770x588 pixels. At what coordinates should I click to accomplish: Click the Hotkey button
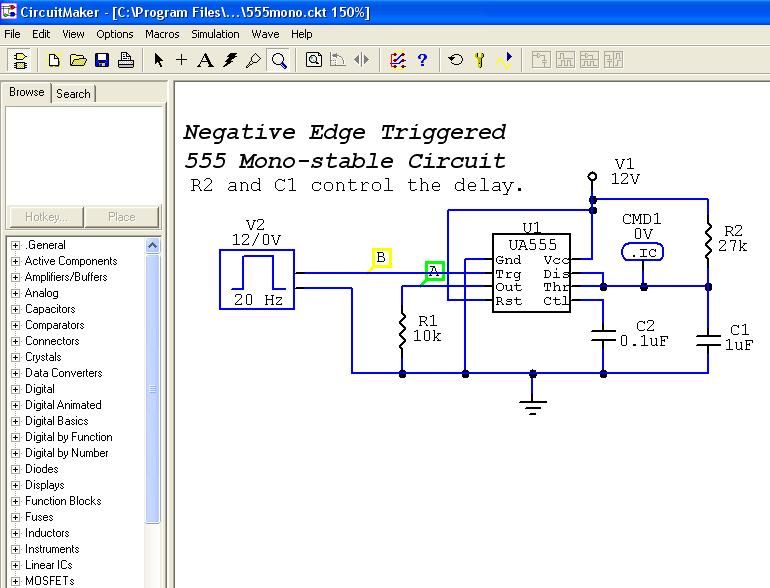coord(46,217)
